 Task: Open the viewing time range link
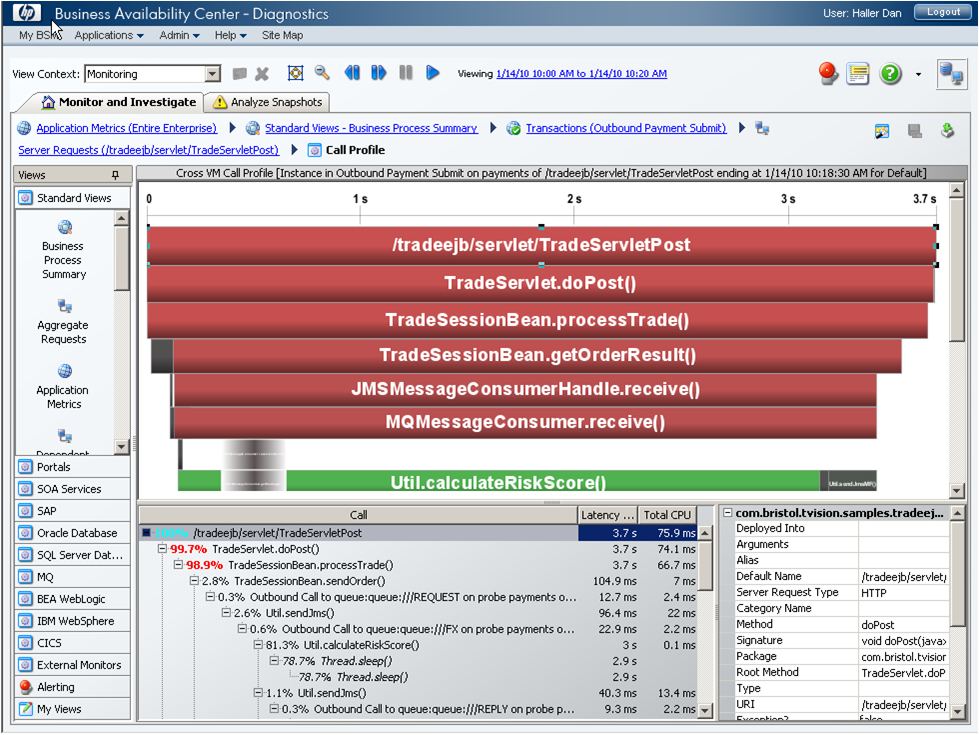point(581,74)
